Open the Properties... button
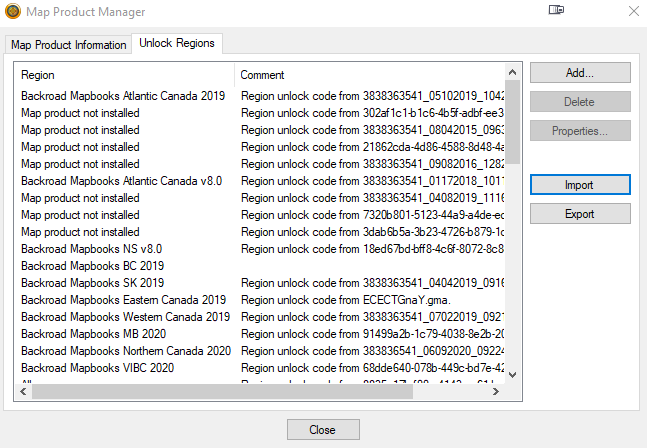 coord(580,131)
